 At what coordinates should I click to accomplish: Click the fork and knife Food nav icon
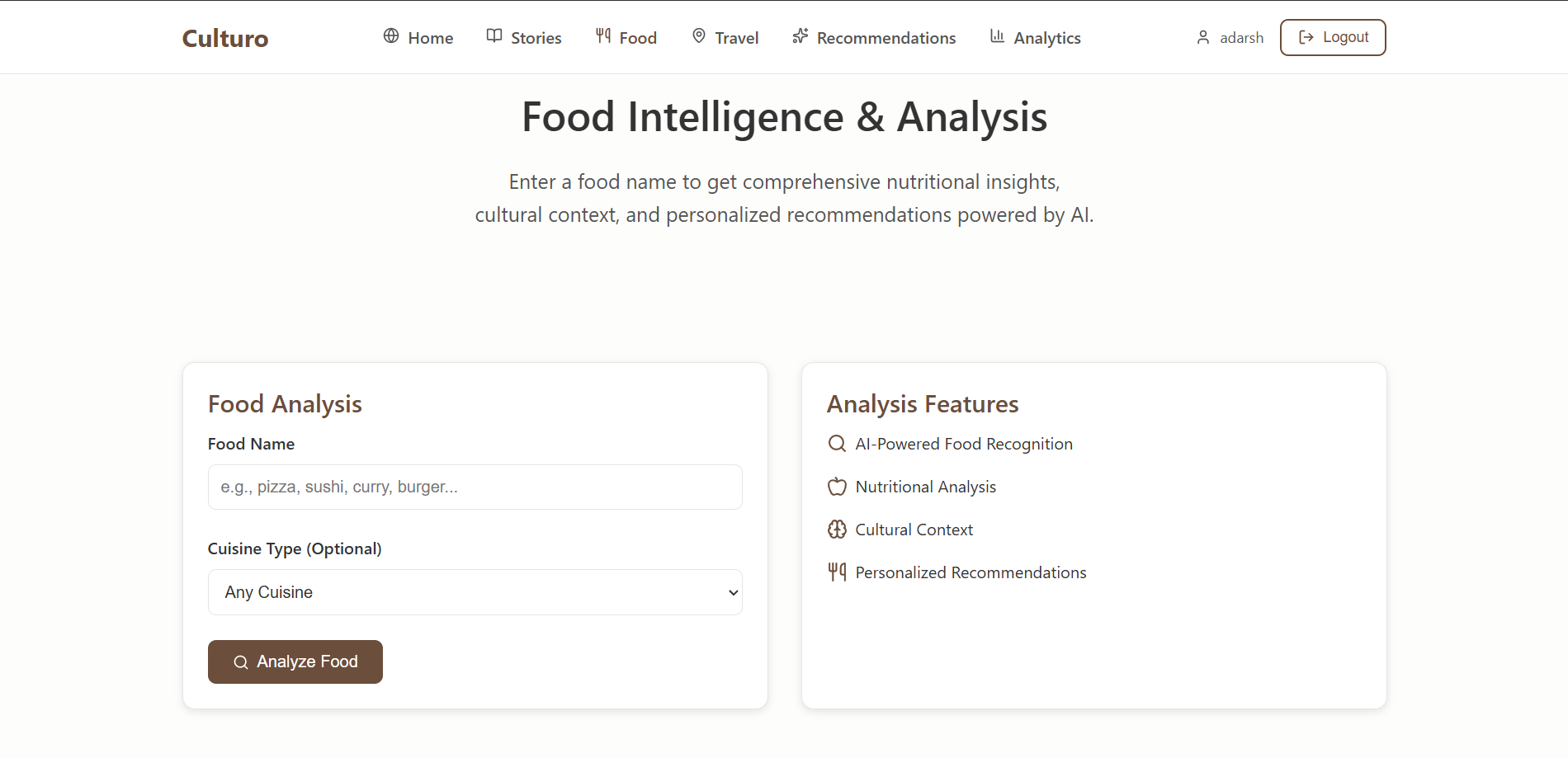(x=603, y=36)
